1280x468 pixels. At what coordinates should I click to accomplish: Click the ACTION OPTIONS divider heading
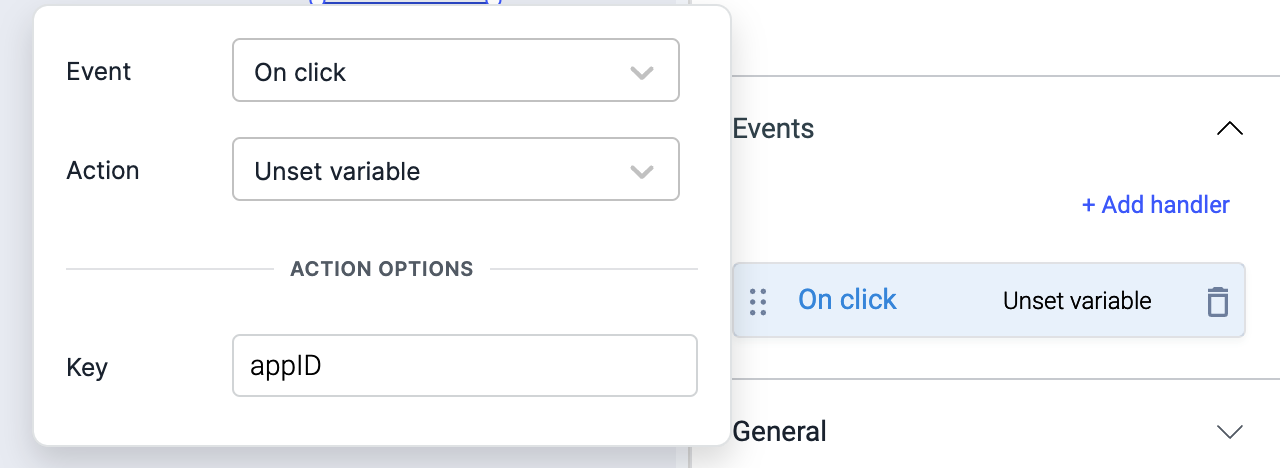(x=382, y=269)
